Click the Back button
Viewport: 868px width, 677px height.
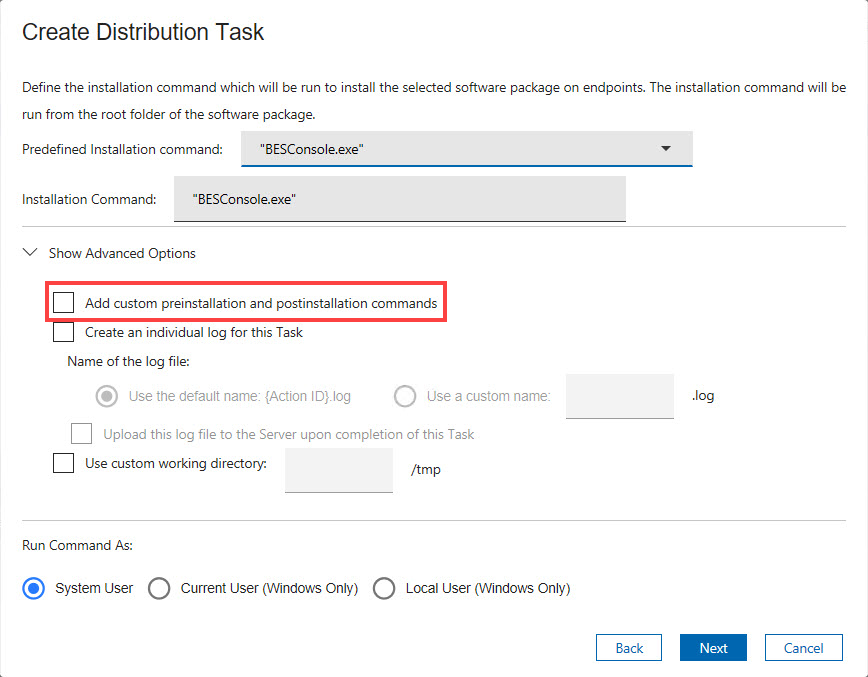tap(628, 647)
